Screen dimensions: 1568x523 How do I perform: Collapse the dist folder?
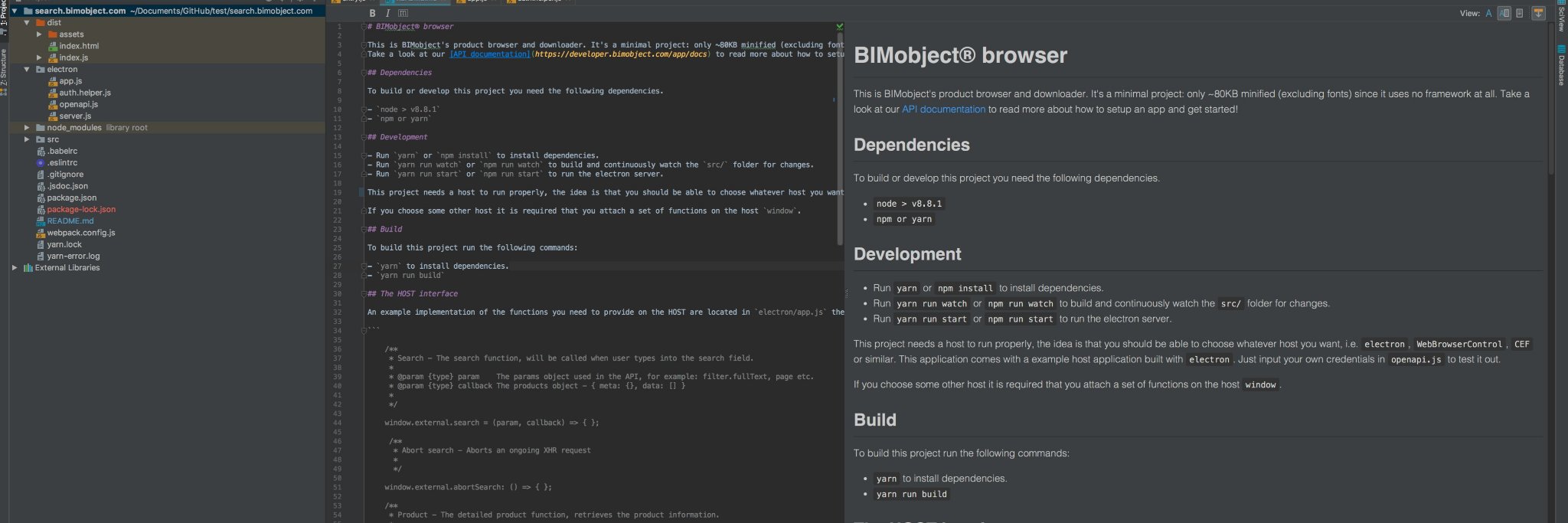[27, 23]
